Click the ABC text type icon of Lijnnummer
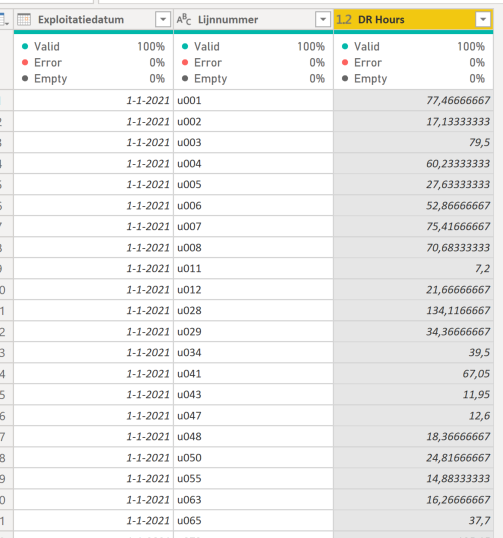The height and width of the screenshot is (538, 503). [x=184, y=20]
